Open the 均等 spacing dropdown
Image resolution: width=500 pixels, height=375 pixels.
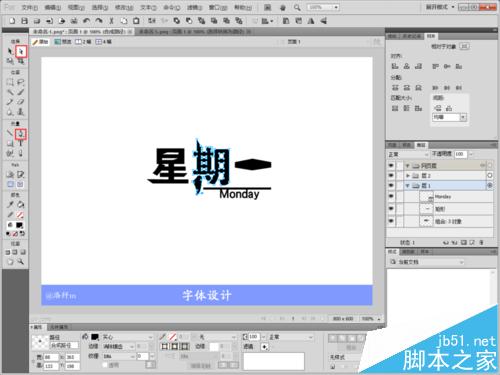449,117
